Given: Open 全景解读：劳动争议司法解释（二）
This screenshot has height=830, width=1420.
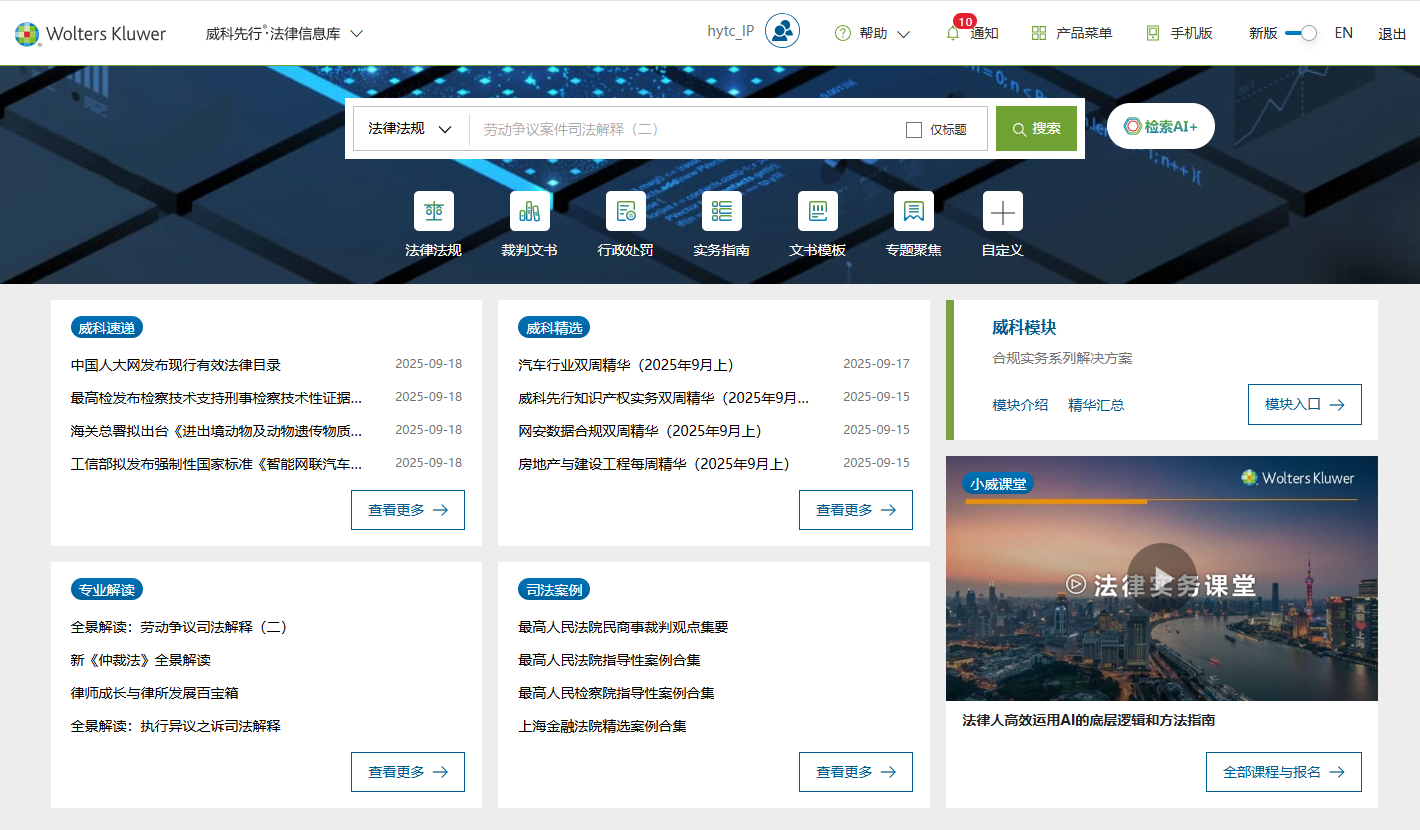Looking at the screenshot, I should point(180,627).
